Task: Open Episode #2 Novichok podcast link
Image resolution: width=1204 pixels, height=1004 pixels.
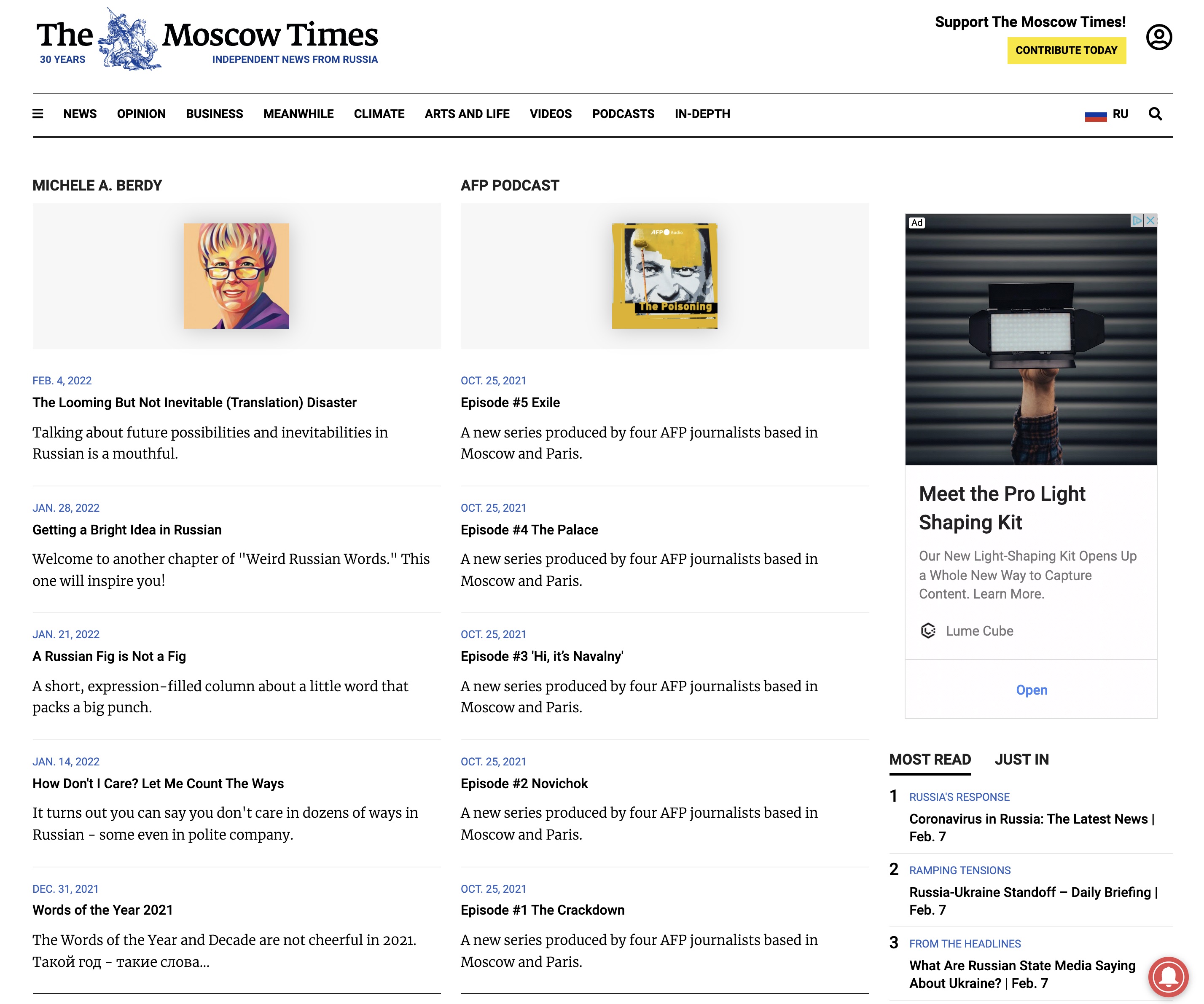Action: pyautogui.click(x=524, y=783)
